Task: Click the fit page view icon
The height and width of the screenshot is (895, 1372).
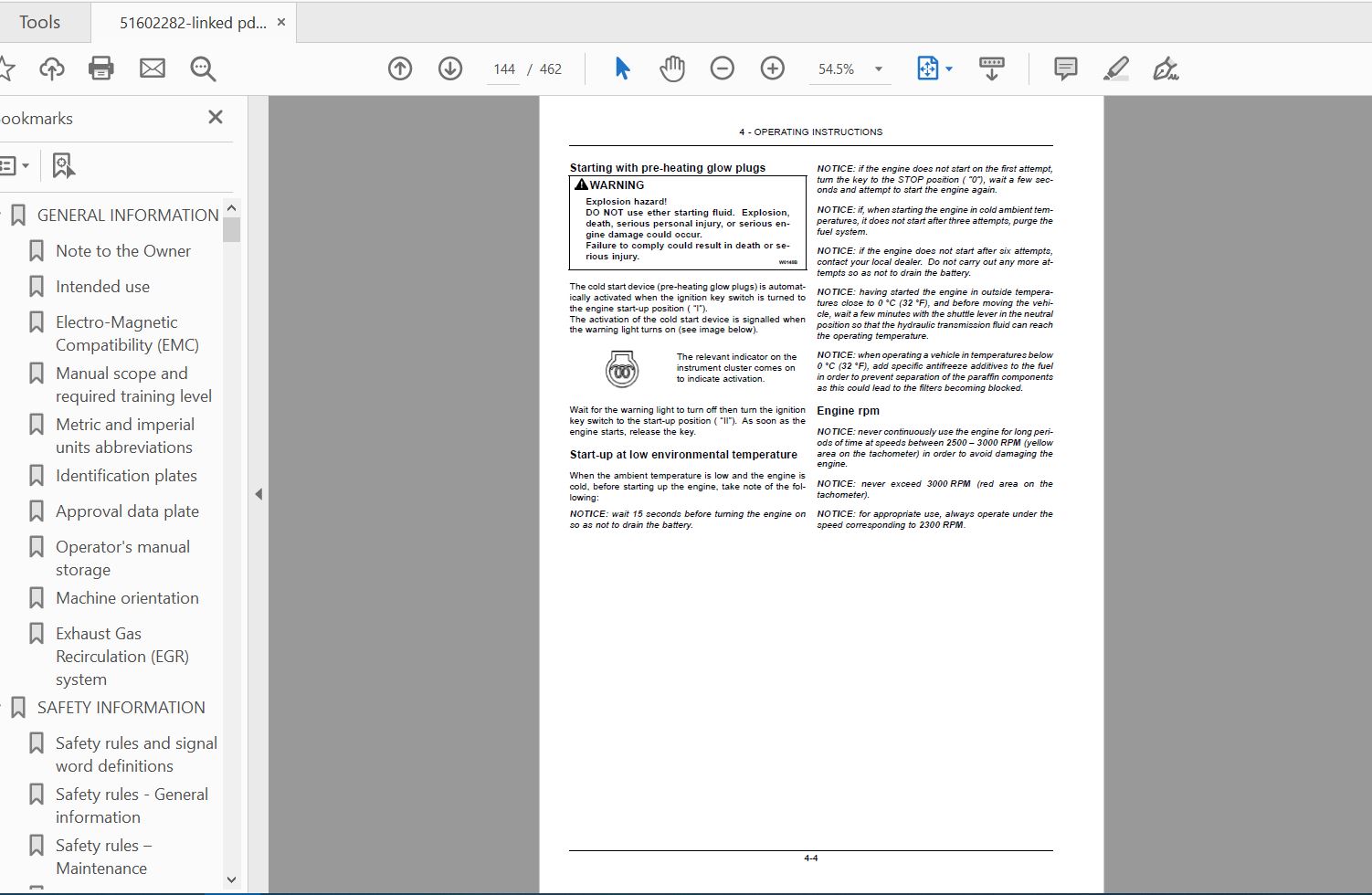Action: 927,68
